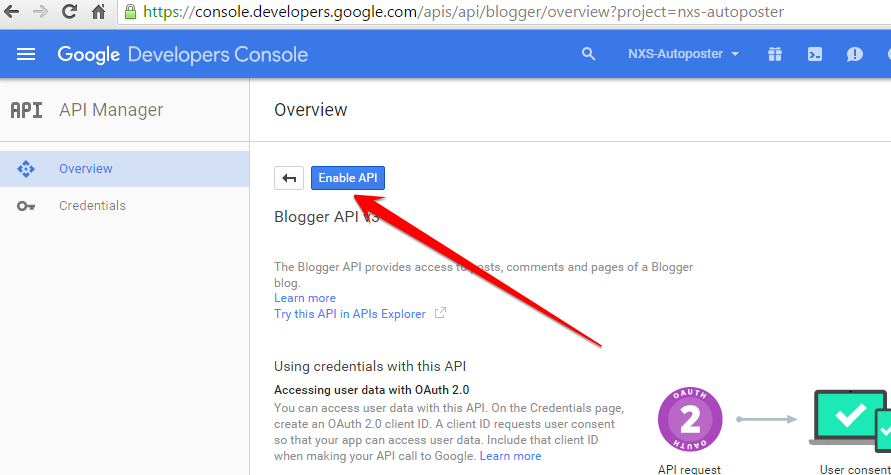Click the Overview page heading
The height and width of the screenshot is (475, 891).
tap(310, 110)
